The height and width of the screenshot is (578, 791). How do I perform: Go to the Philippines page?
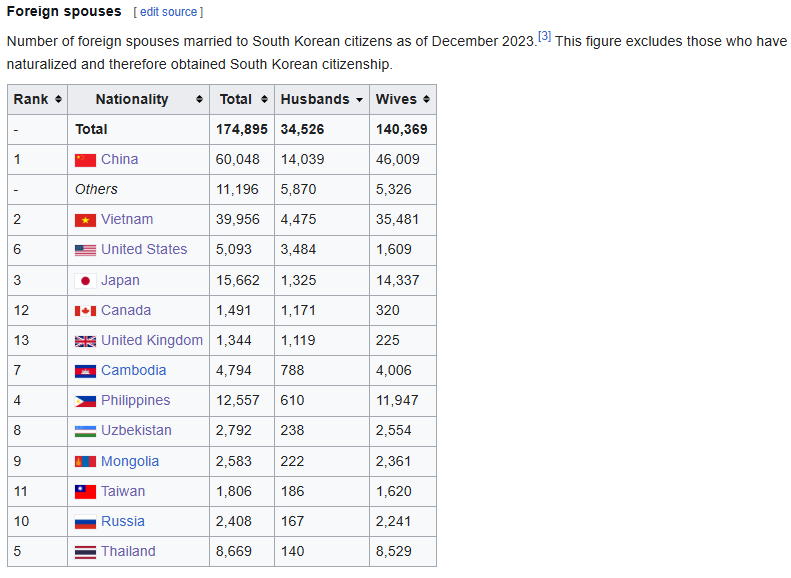tap(136, 400)
